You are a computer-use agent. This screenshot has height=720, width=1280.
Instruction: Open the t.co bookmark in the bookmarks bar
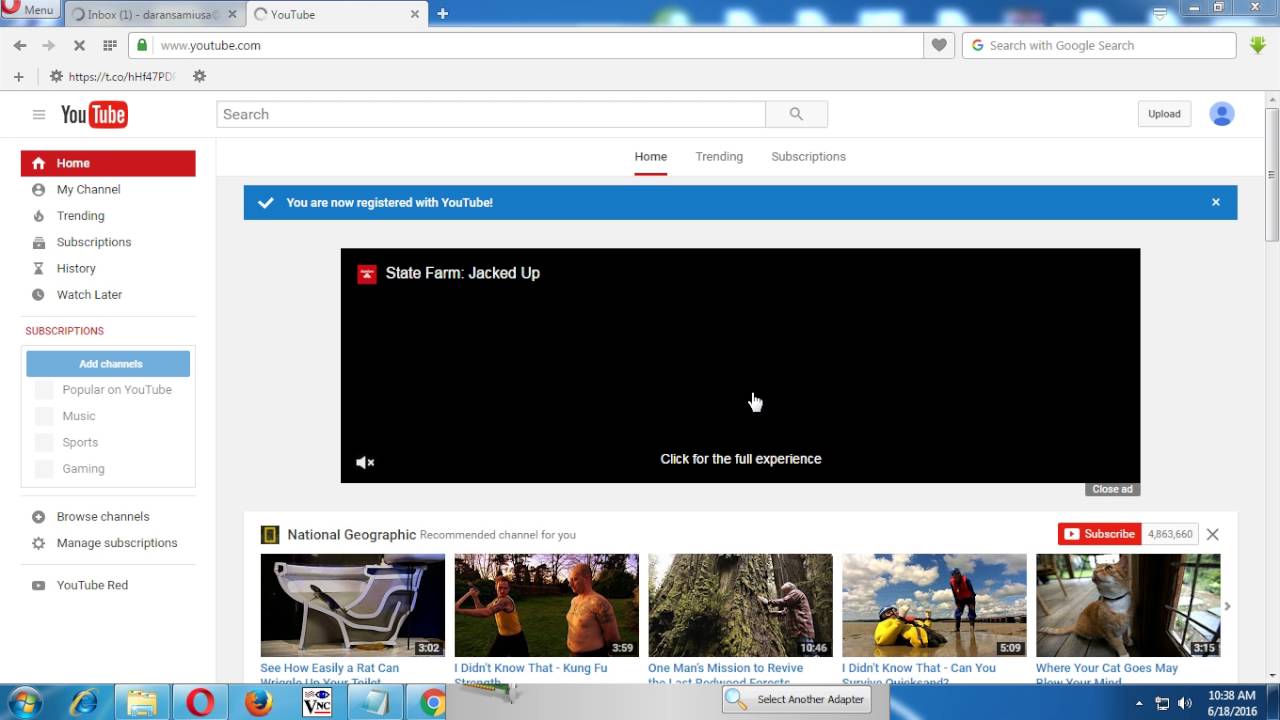click(x=112, y=76)
